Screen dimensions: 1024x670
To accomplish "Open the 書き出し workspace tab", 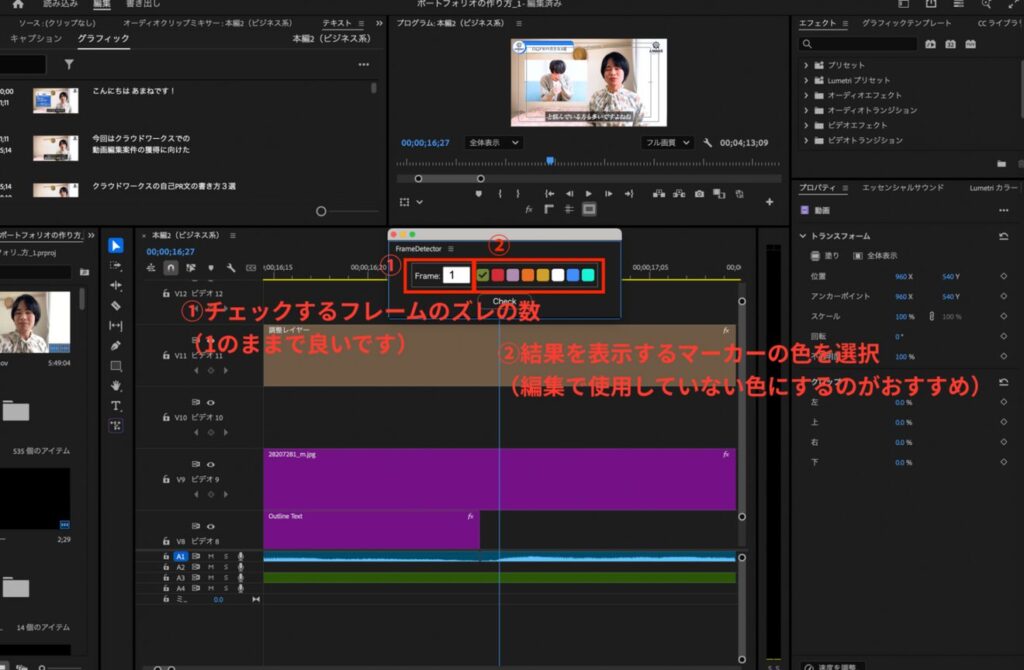I will 143,4.
